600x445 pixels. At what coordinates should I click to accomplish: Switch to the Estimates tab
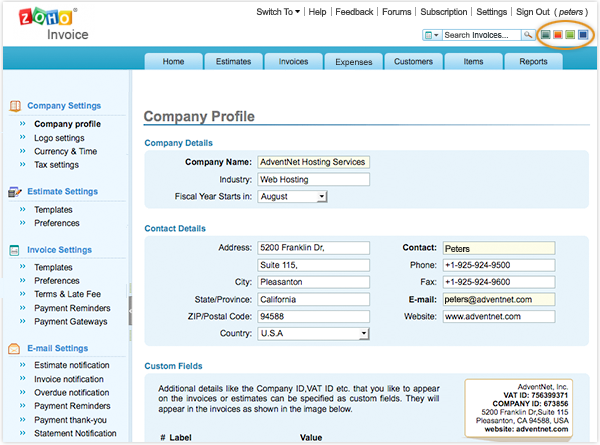[233, 62]
